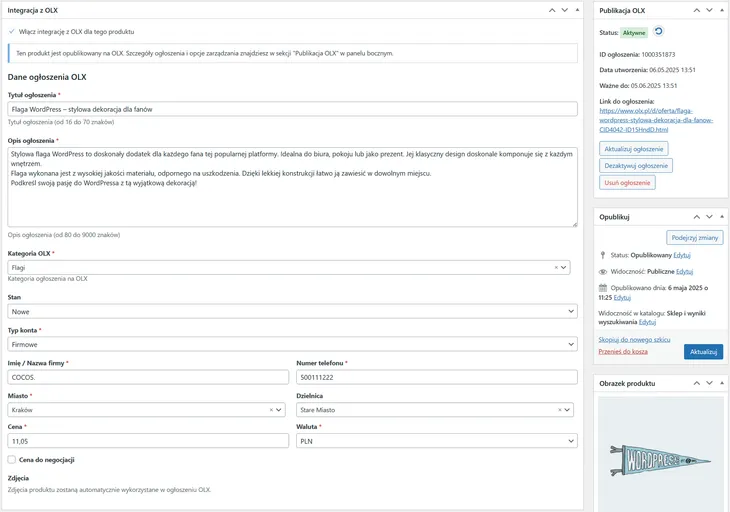Move the Publikacja OLX panel down
Viewport: 730px width, 512px height.
(709, 10)
